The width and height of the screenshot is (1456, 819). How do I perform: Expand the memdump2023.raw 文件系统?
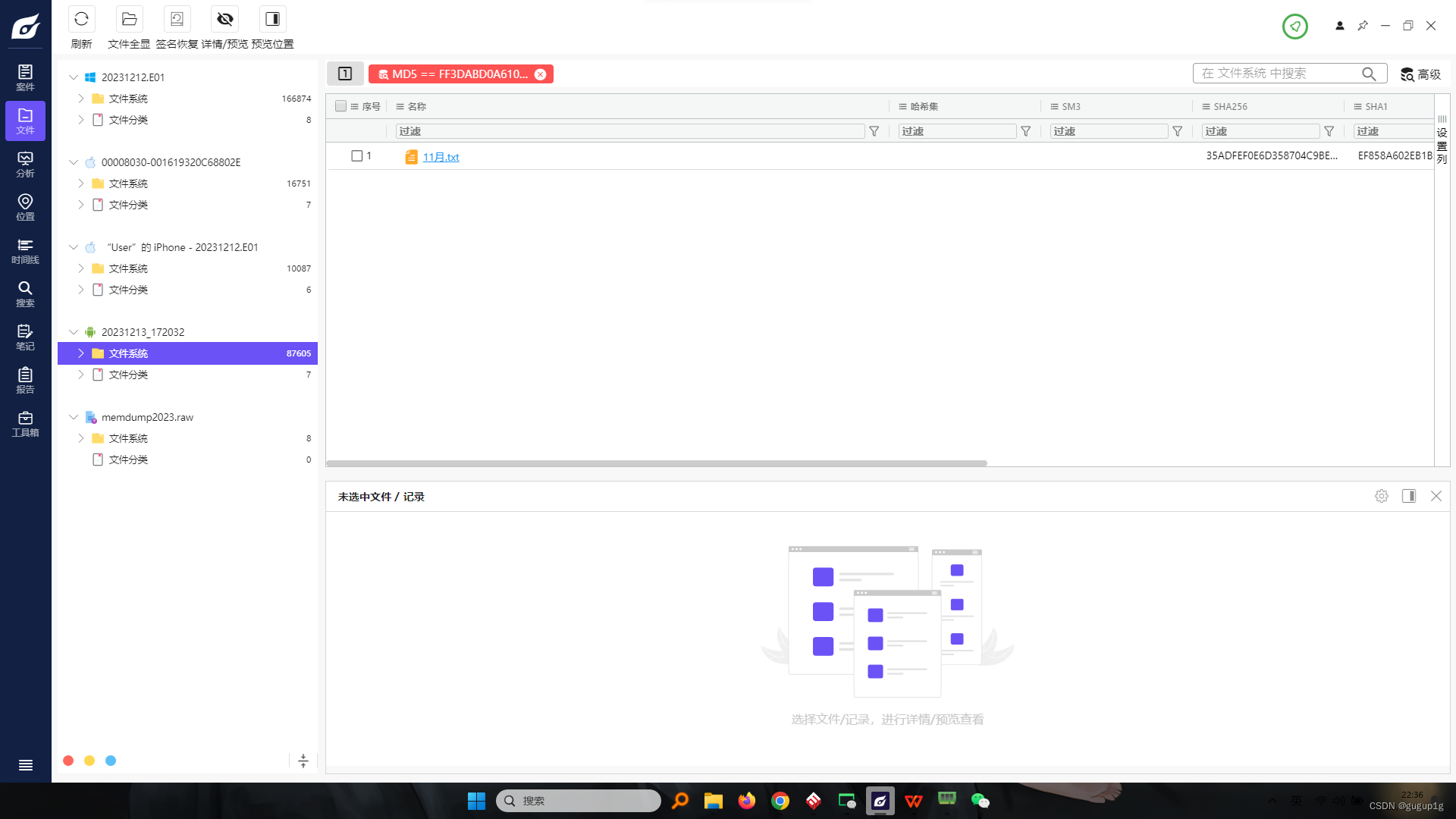click(x=81, y=438)
